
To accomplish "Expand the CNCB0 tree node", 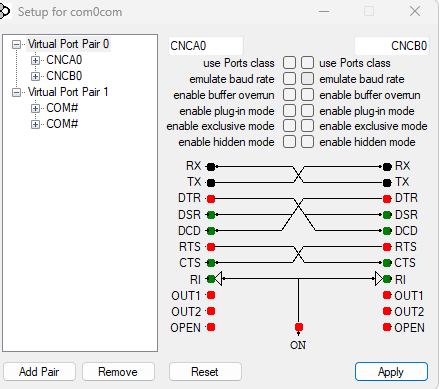I will coord(35,76).
